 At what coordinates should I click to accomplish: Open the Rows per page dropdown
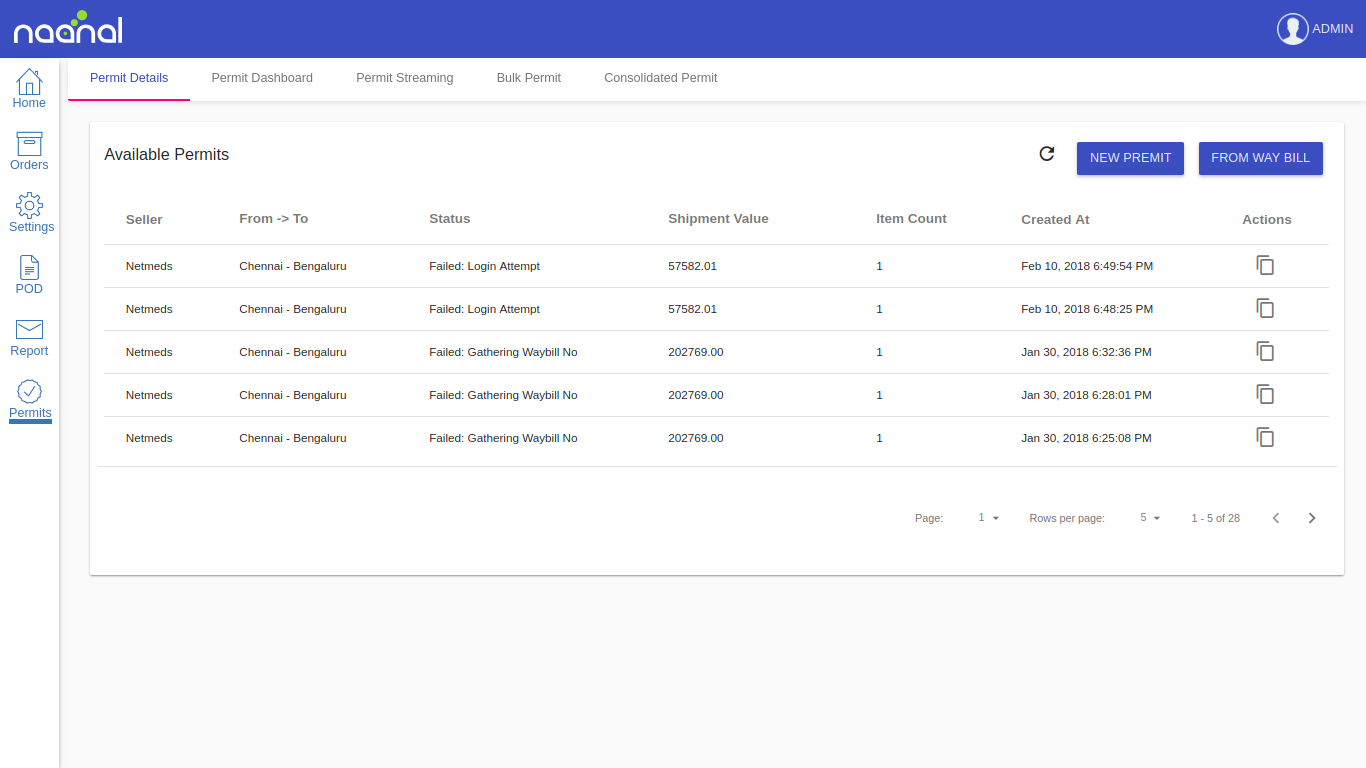tap(1149, 517)
